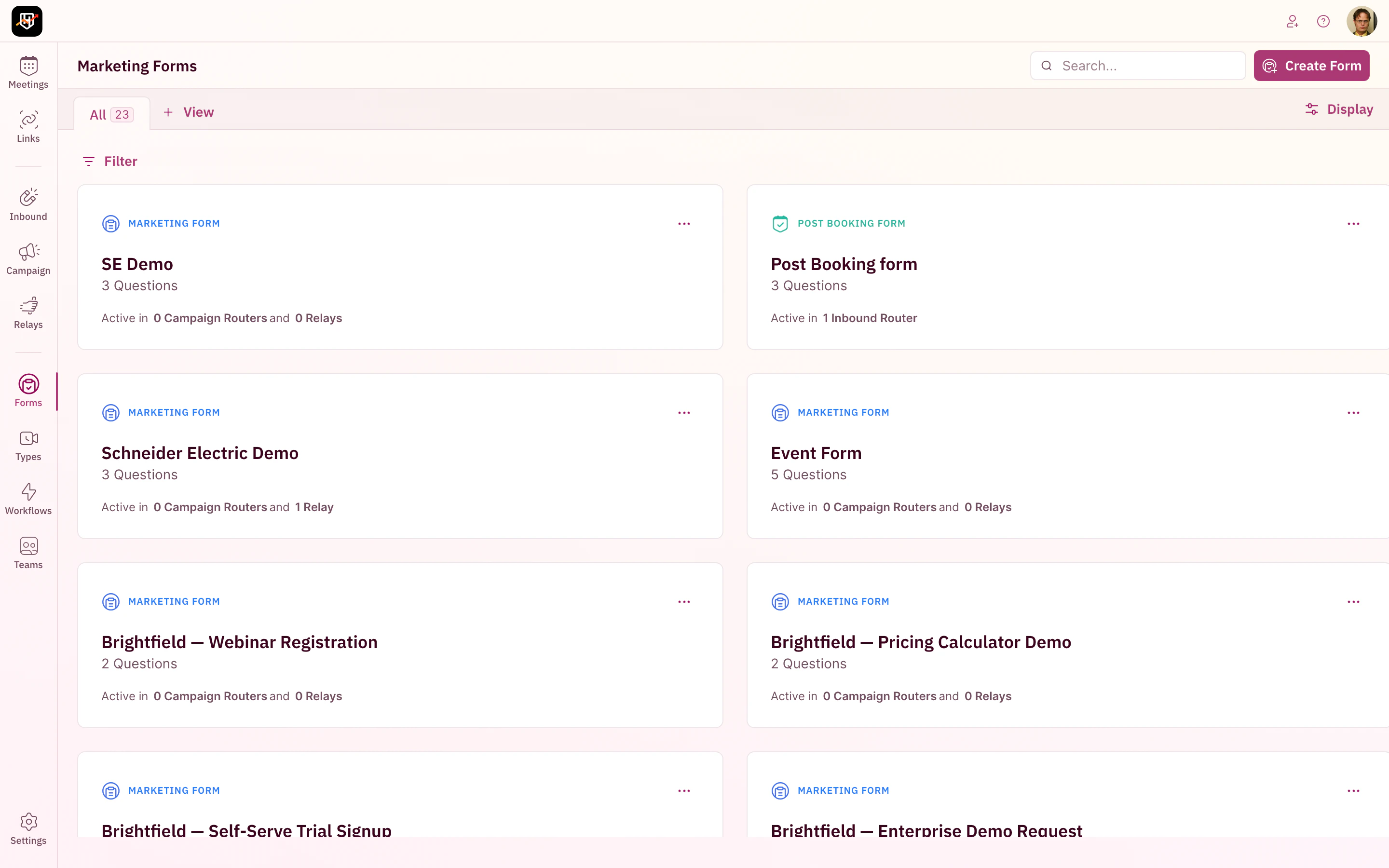Click the search magnifier icon

click(1047, 66)
